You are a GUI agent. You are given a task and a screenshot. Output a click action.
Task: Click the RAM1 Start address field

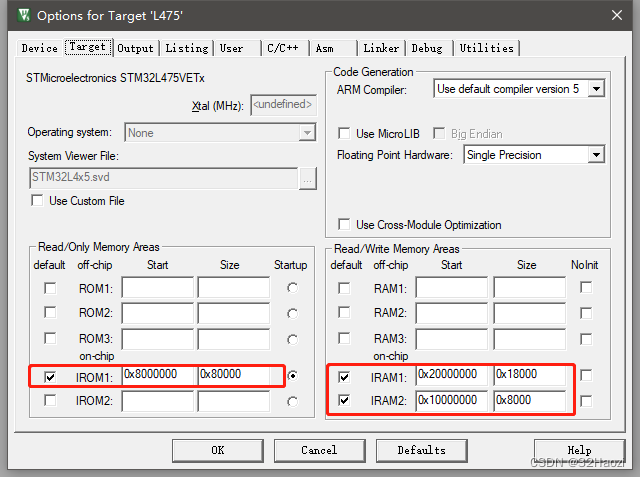pos(452,288)
